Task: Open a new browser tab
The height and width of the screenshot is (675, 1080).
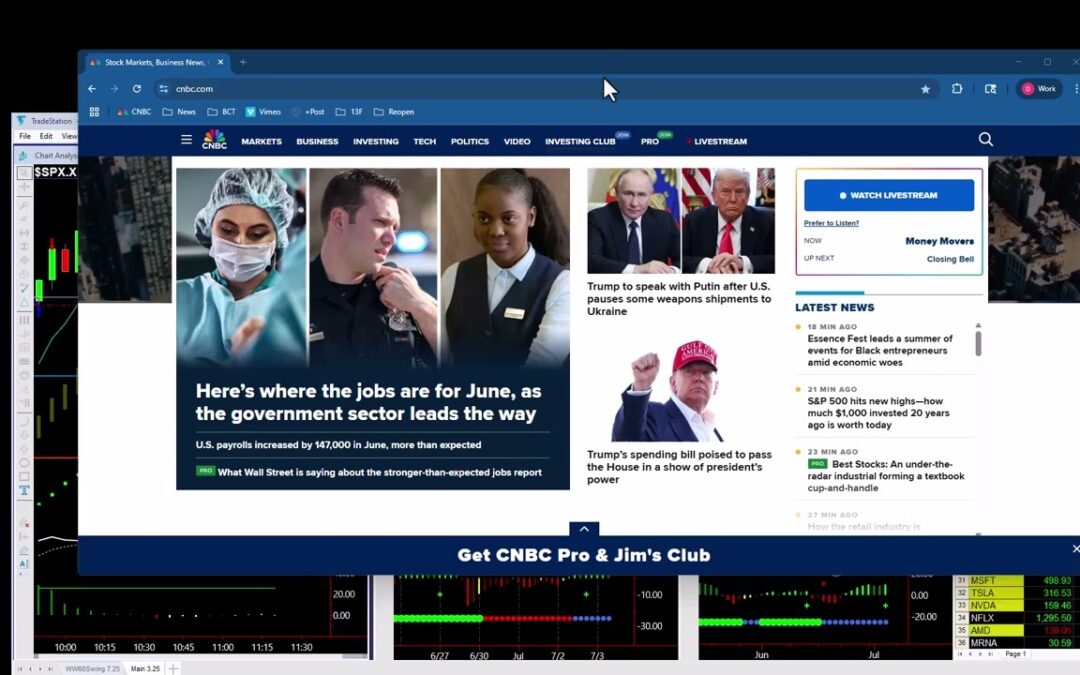Action: (x=242, y=62)
